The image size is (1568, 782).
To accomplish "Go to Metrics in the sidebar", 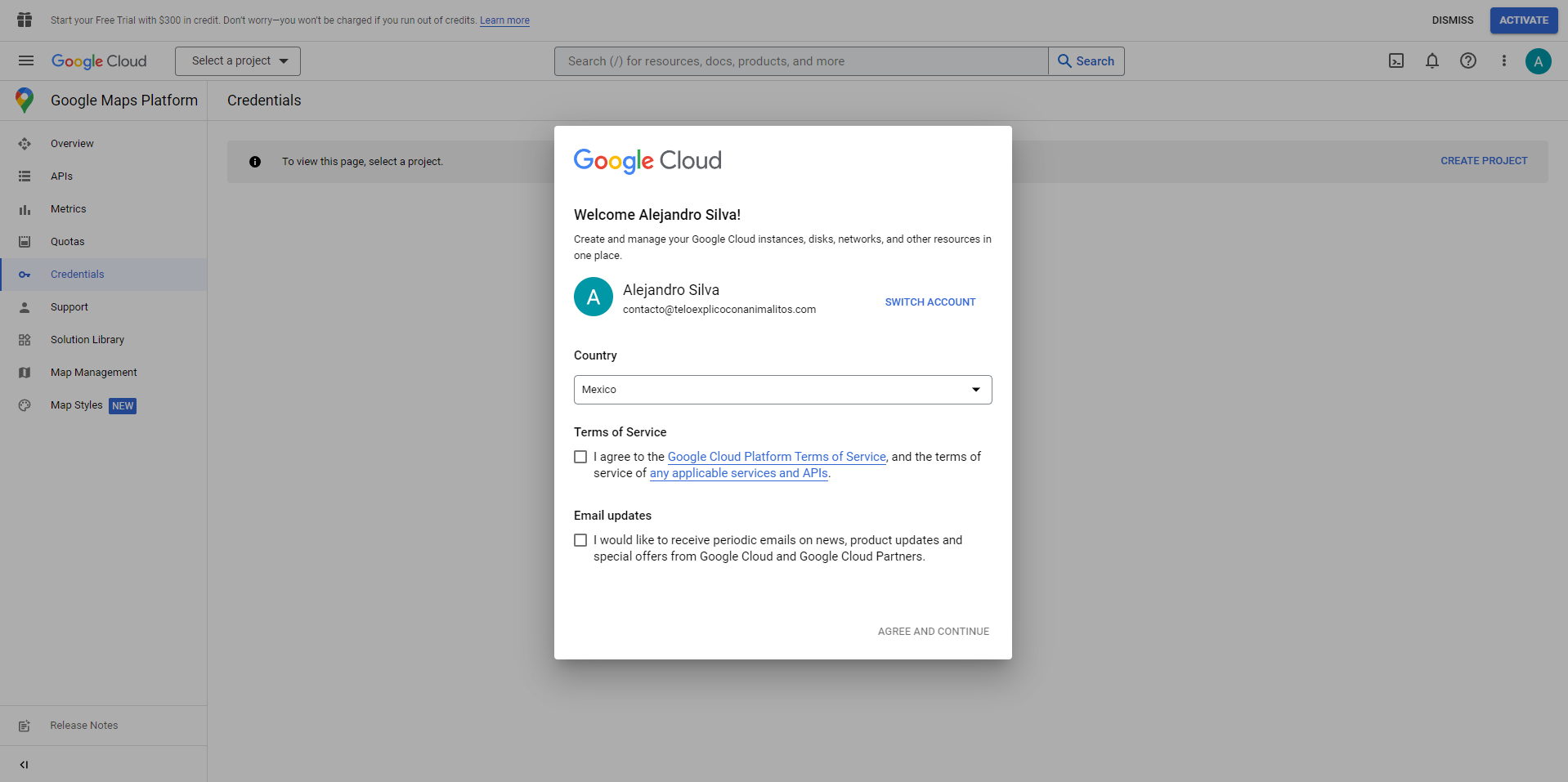I will click(x=68, y=209).
